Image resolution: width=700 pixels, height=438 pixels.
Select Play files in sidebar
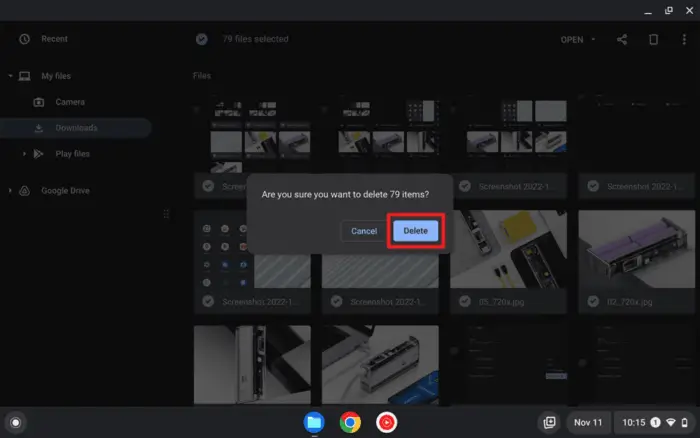72,154
